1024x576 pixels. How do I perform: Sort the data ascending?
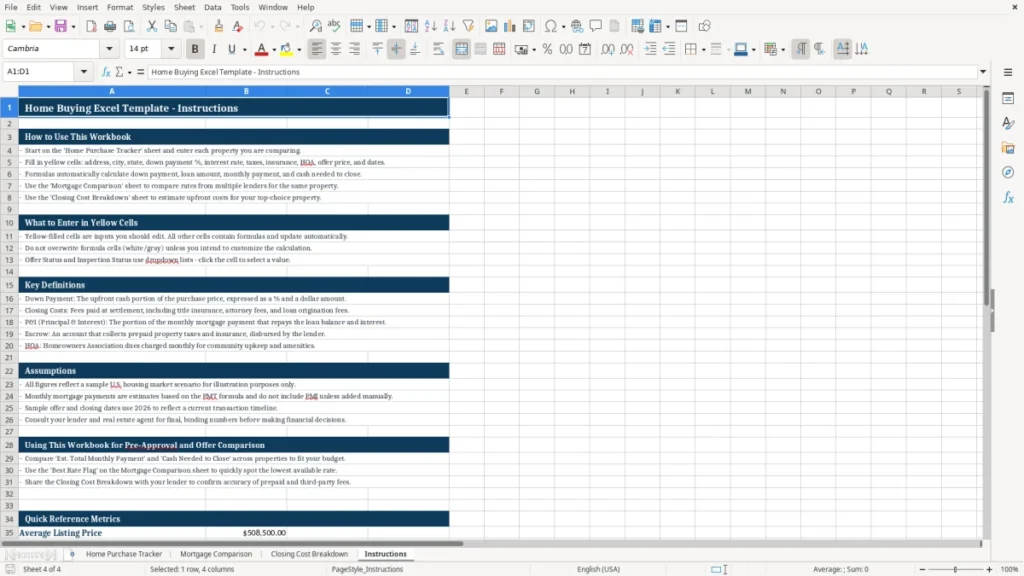pyautogui.click(x=430, y=26)
